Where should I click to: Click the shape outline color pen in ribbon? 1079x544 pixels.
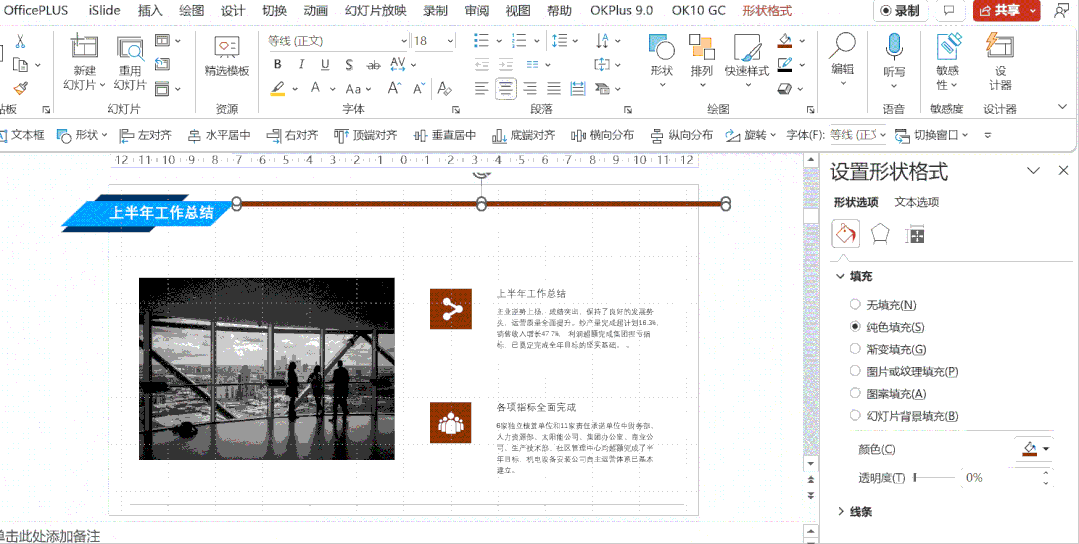click(x=784, y=65)
